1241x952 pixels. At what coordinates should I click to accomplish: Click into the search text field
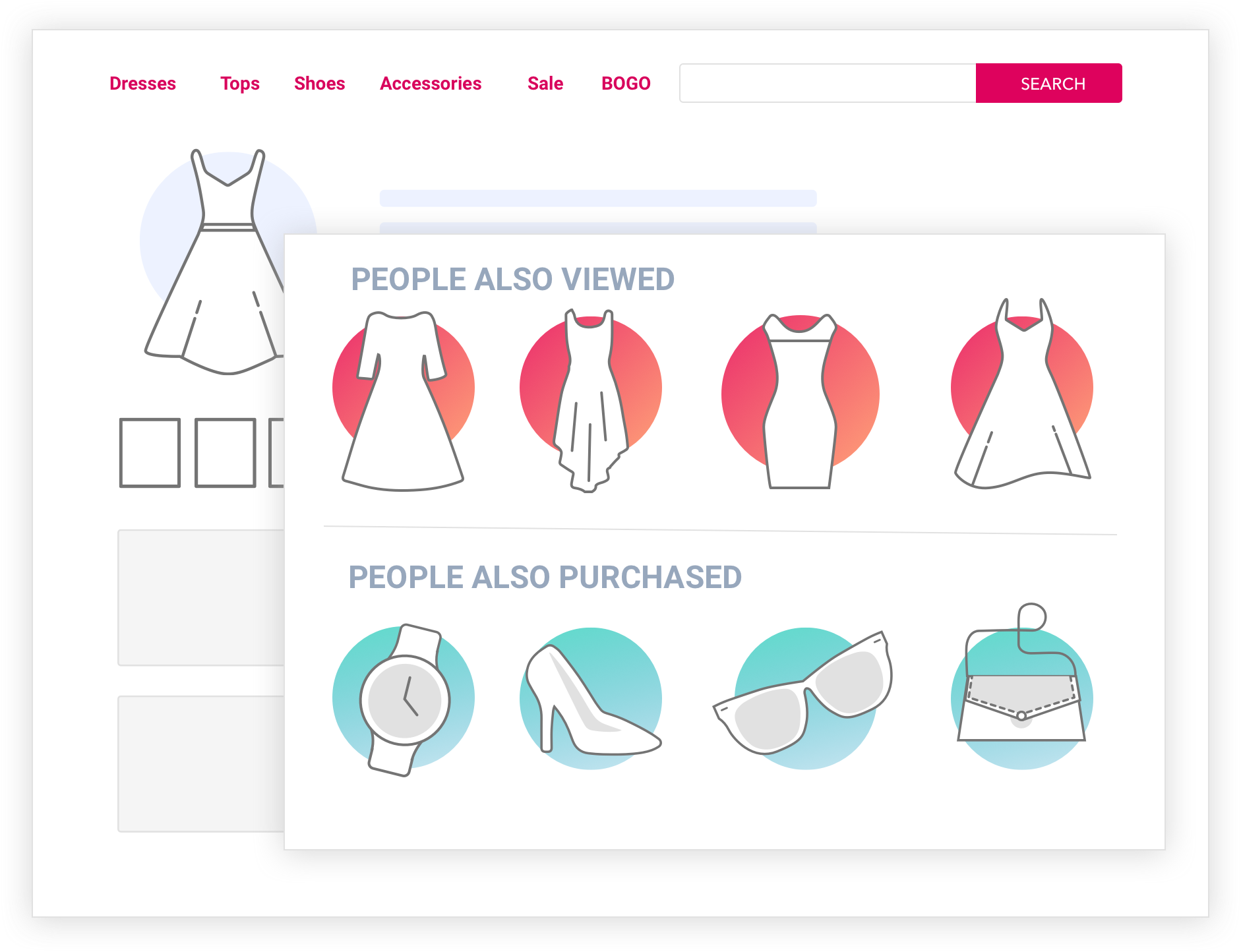coord(828,83)
